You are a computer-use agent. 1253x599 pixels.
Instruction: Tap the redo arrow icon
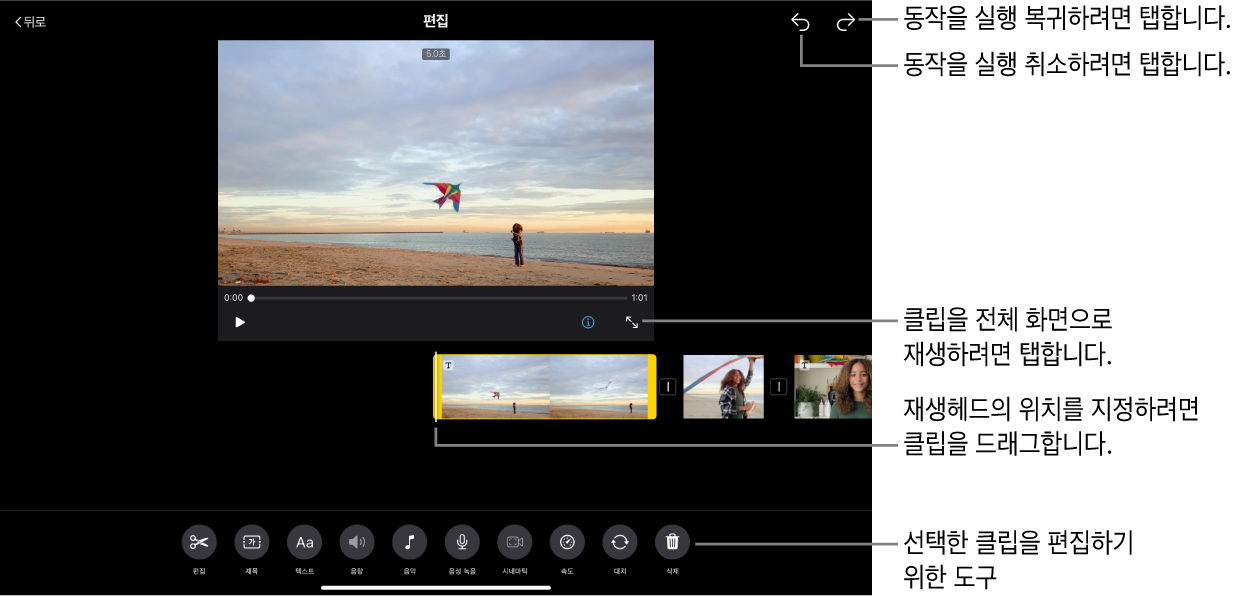pyautogui.click(x=846, y=23)
